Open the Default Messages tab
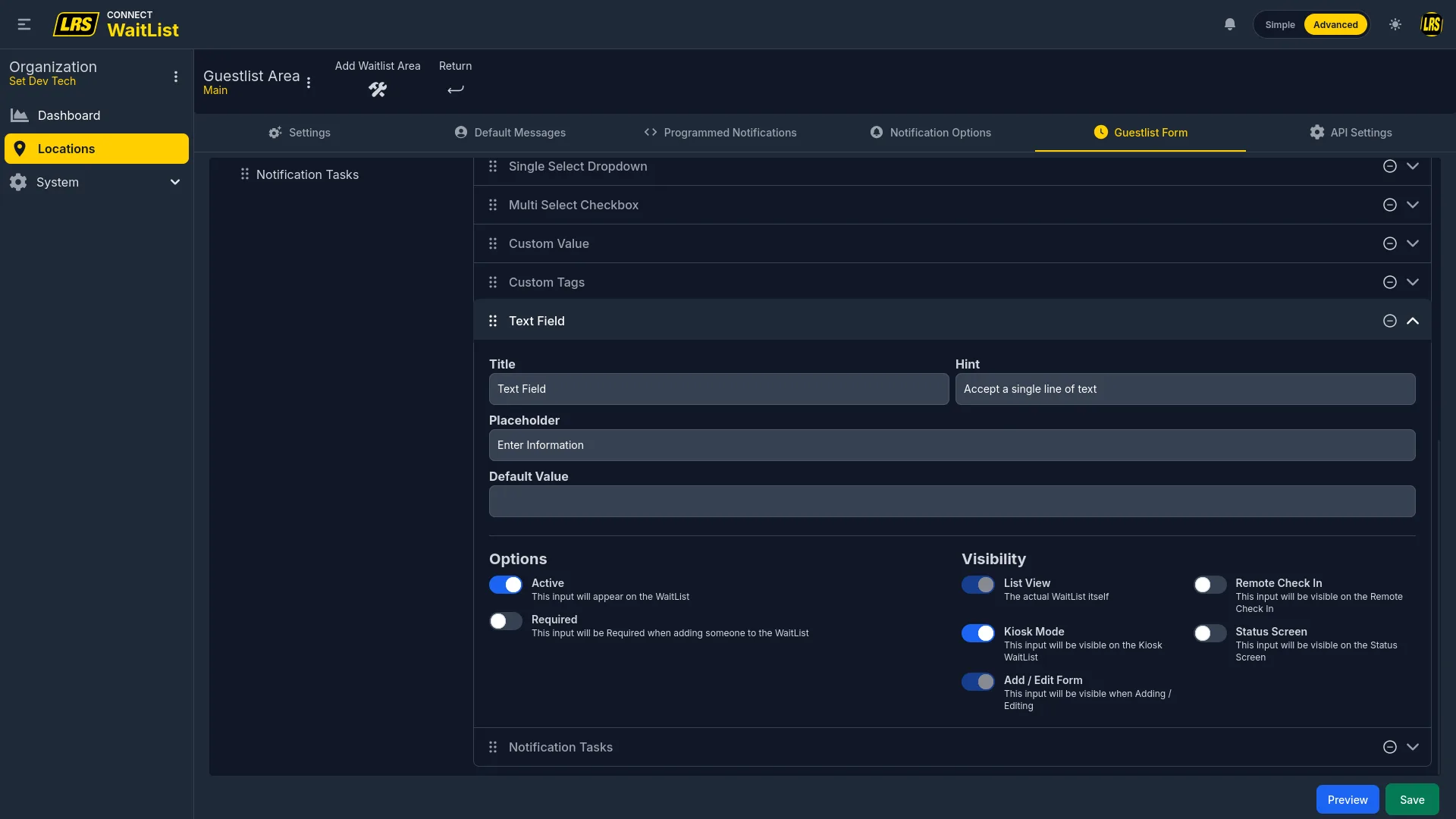 [510, 133]
